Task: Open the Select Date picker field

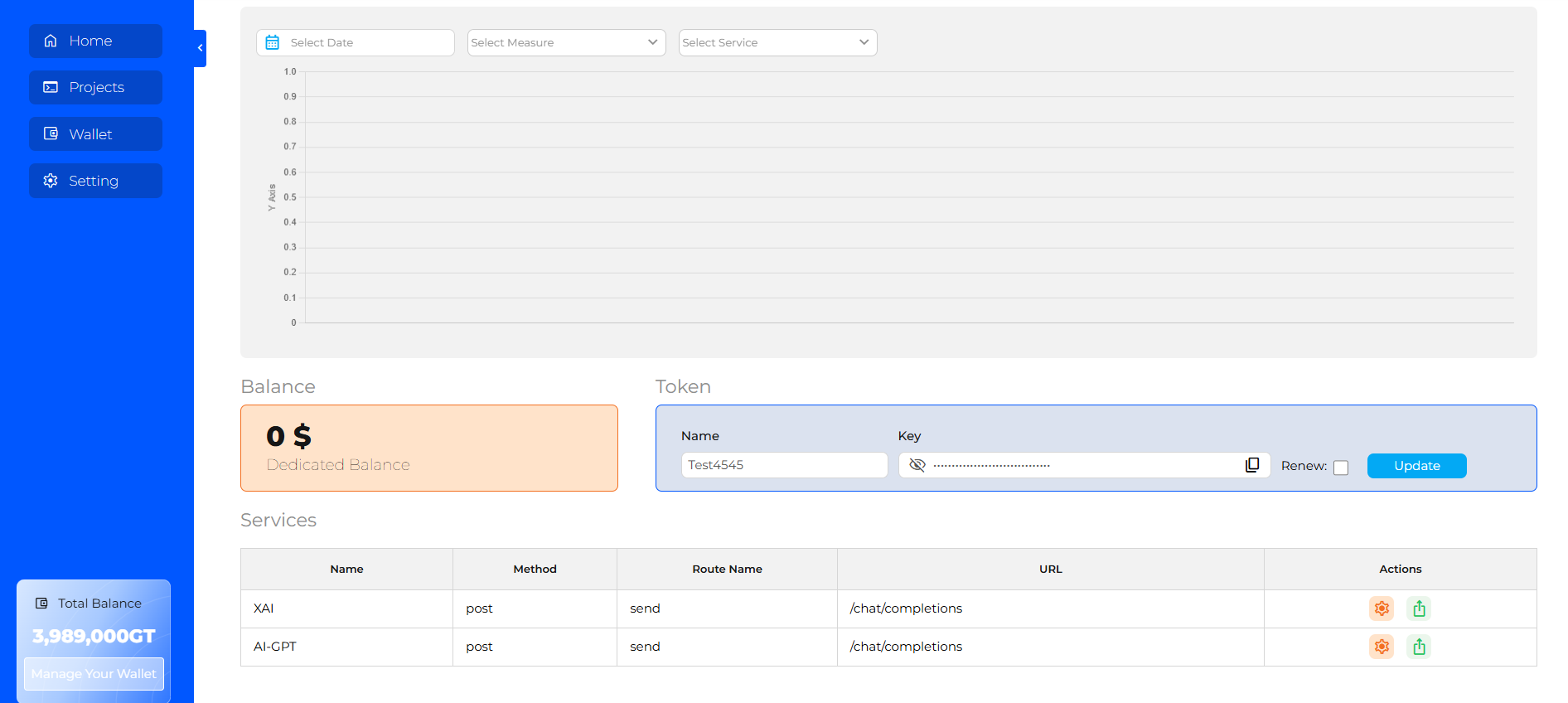Action: pyautogui.click(x=365, y=42)
